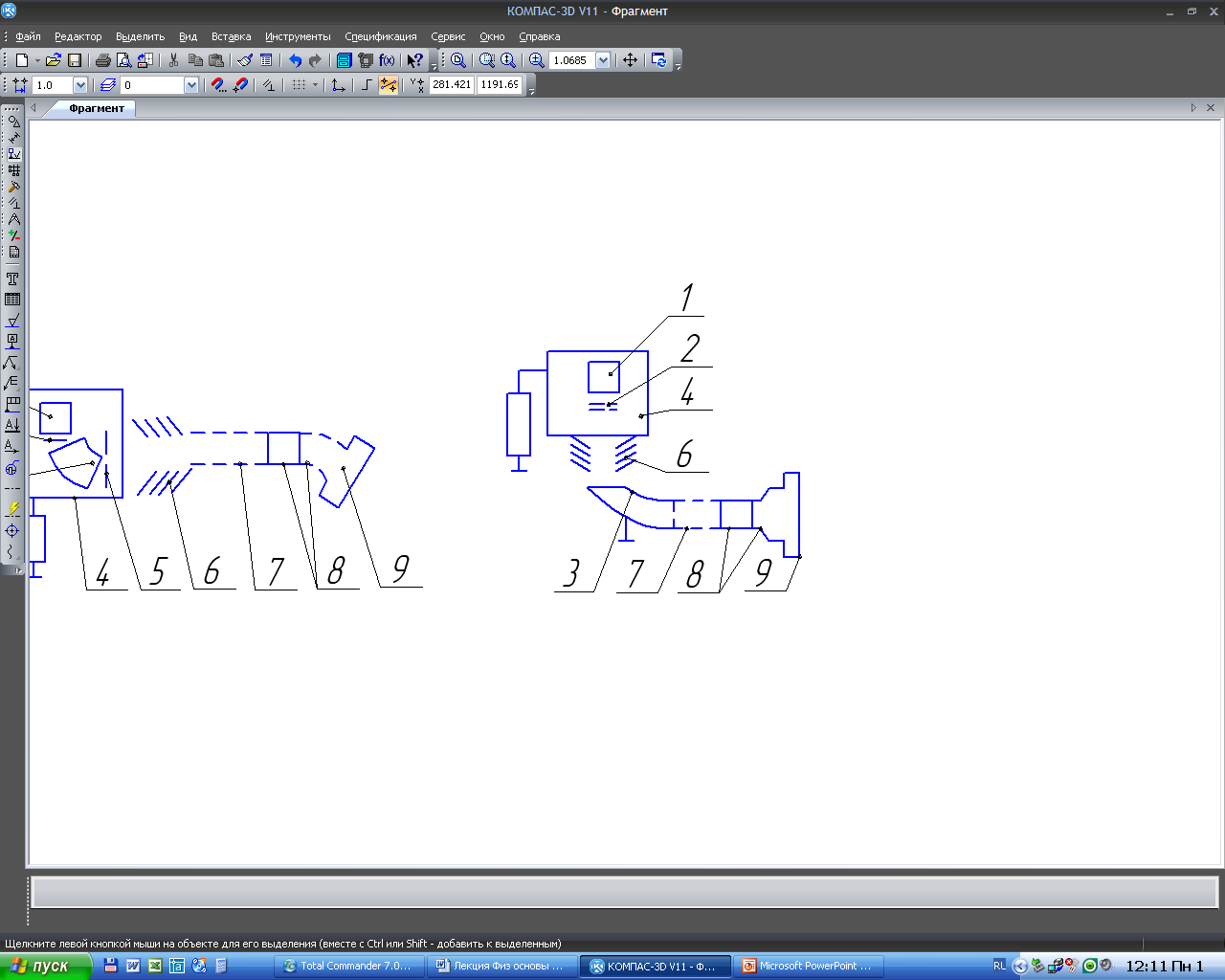
Task: Open the Редактор menu
Action: point(78,36)
